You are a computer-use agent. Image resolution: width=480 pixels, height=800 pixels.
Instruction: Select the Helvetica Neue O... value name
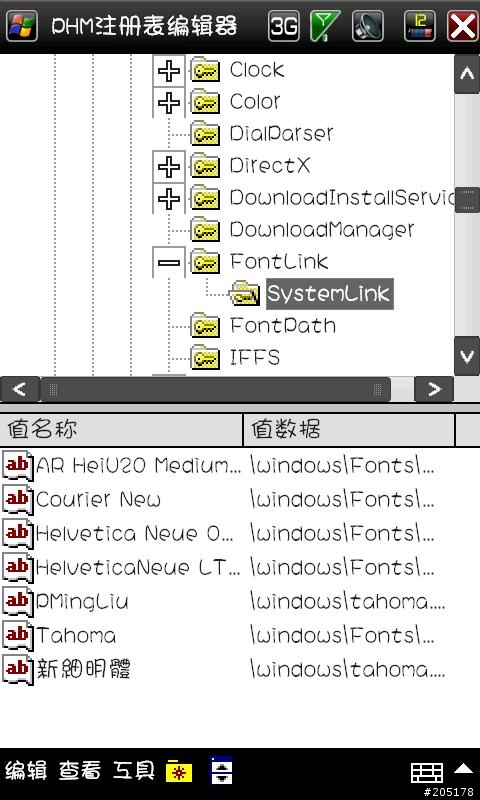(x=135, y=533)
